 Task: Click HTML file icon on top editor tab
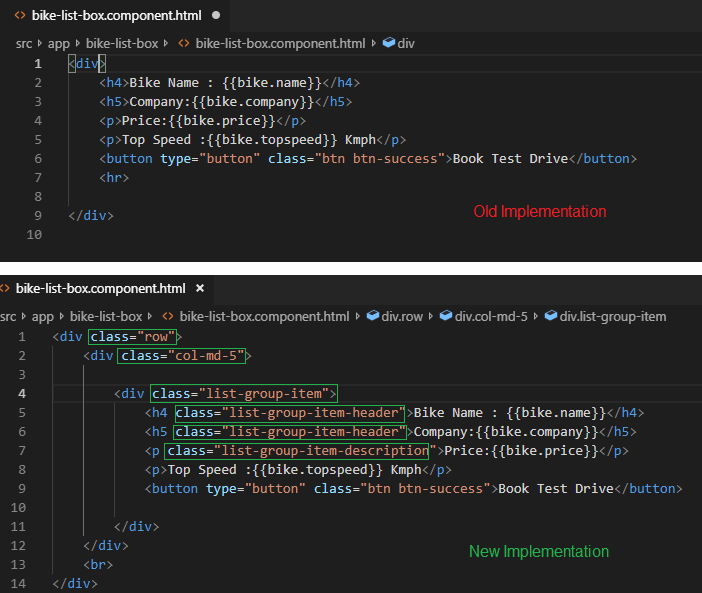tap(19, 16)
